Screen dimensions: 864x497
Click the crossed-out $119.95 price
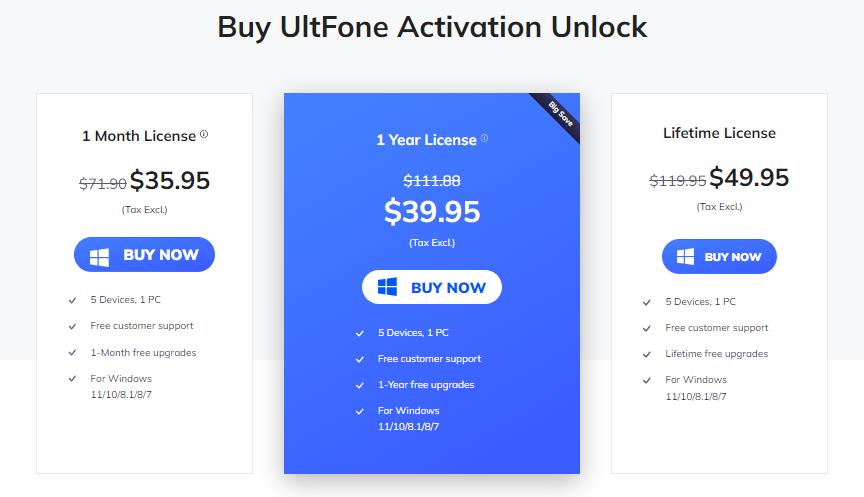coord(678,181)
